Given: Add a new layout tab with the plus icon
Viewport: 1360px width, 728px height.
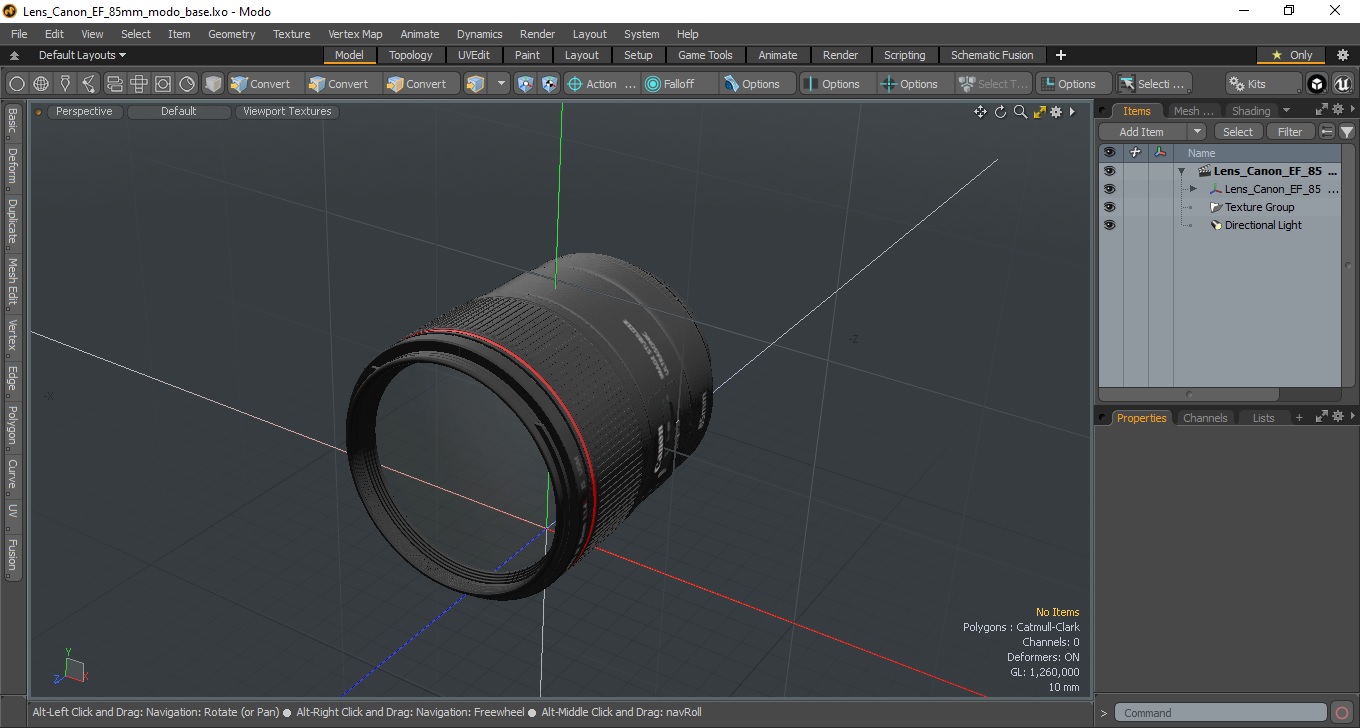Looking at the screenshot, I should (1061, 55).
